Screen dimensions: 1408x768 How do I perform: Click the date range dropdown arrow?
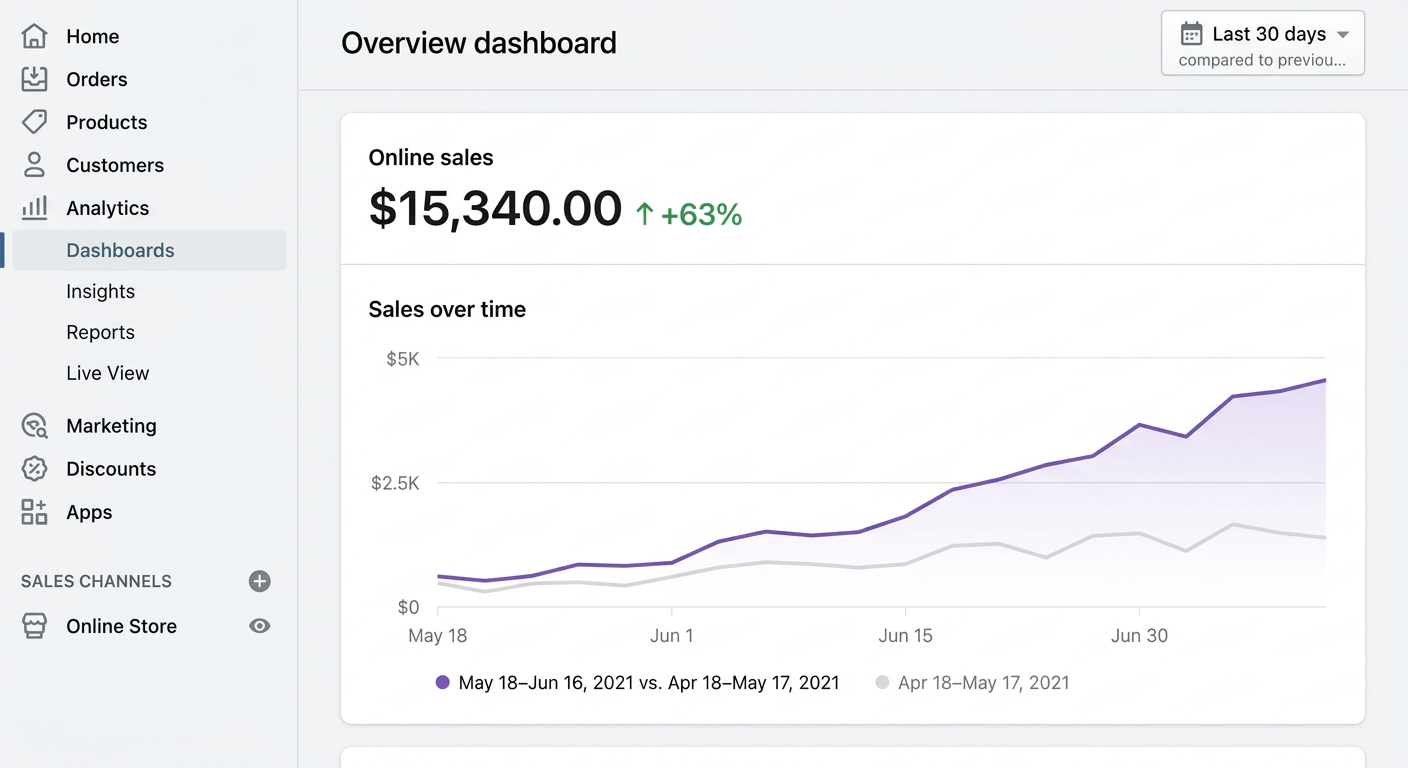[x=1343, y=34]
